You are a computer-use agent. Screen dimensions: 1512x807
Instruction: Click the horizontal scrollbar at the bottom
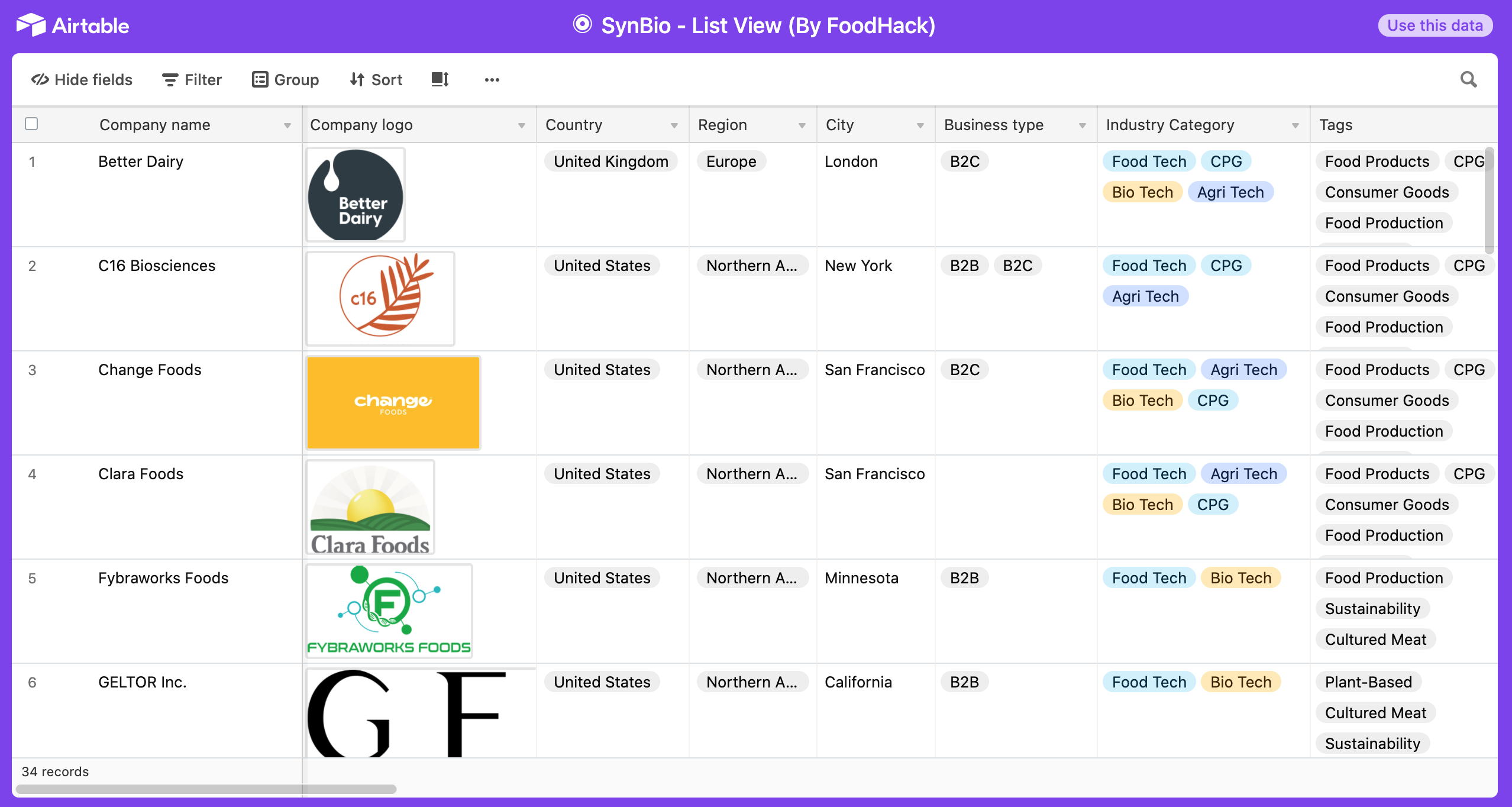coord(206,789)
